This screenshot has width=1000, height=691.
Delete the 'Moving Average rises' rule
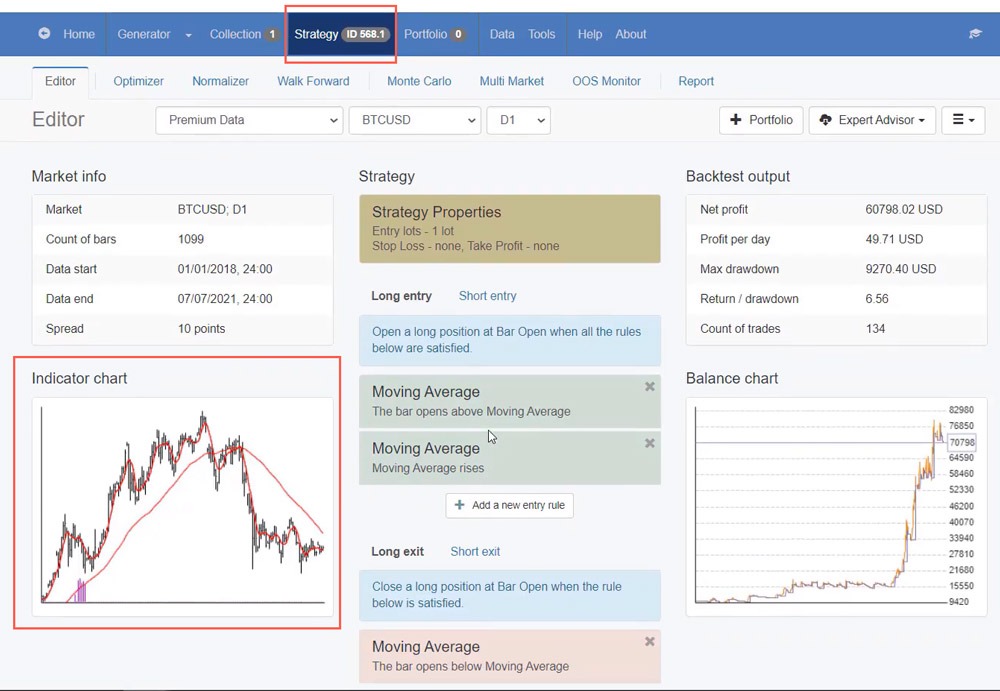[x=649, y=443]
